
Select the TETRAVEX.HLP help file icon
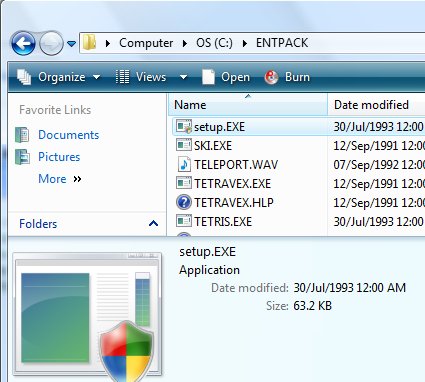pyautogui.click(x=184, y=202)
